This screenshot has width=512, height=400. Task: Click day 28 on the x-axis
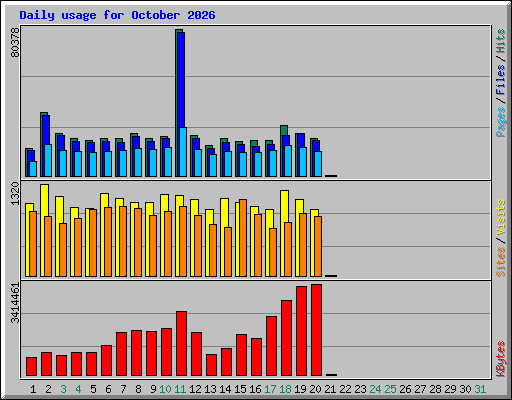(435, 389)
